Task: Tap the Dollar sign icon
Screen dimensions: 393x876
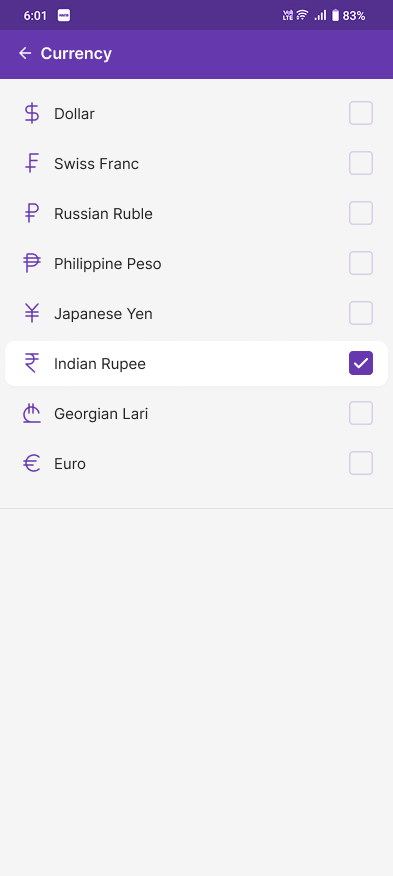Action: point(32,113)
